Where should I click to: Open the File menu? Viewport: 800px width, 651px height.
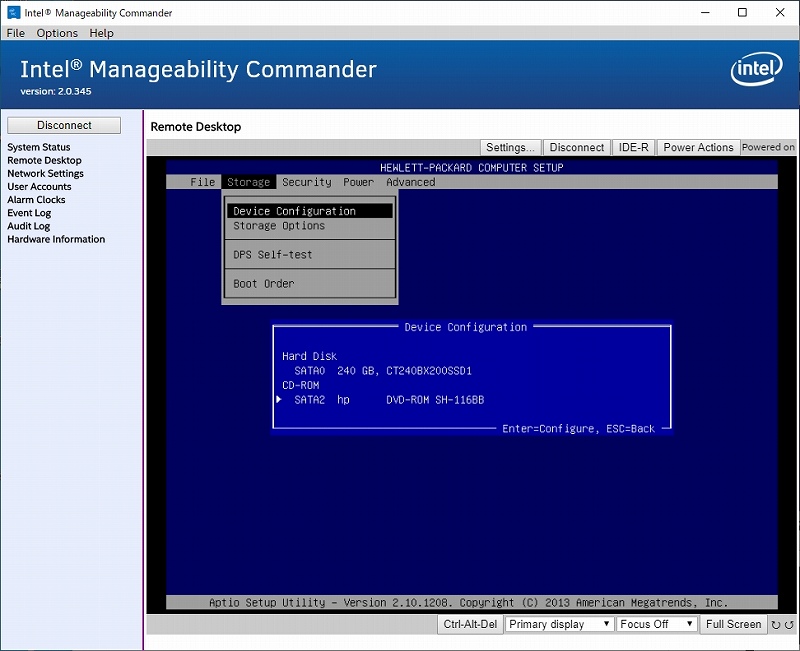15,33
